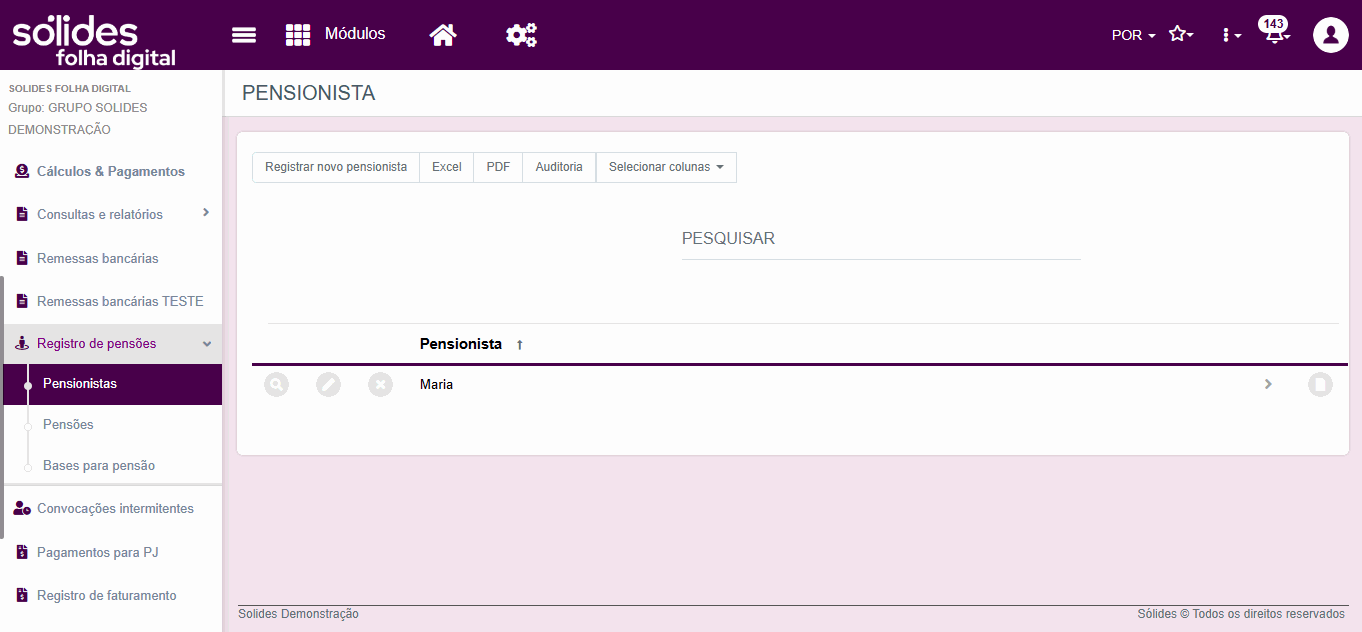1362x632 pixels.
Task: Click Cálculos & Pagamentos coin icon
Action: point(22,172)
